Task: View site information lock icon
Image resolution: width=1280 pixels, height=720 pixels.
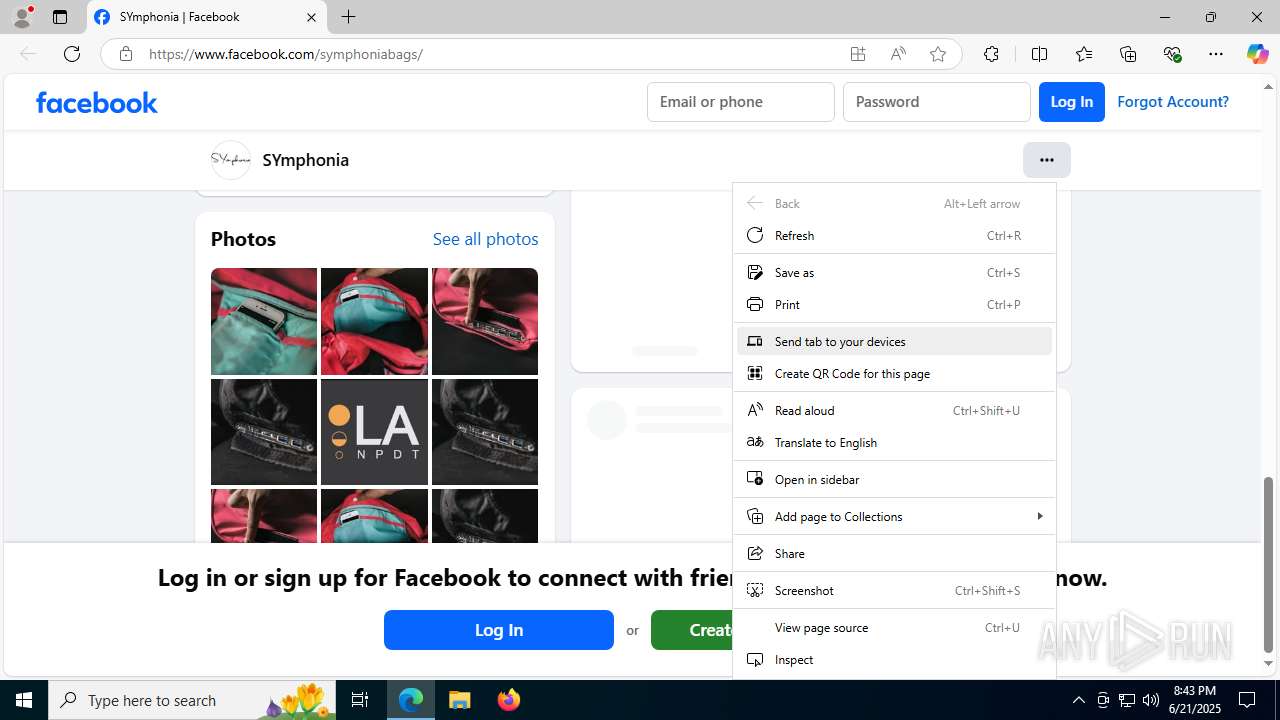Action: point(126,54)
